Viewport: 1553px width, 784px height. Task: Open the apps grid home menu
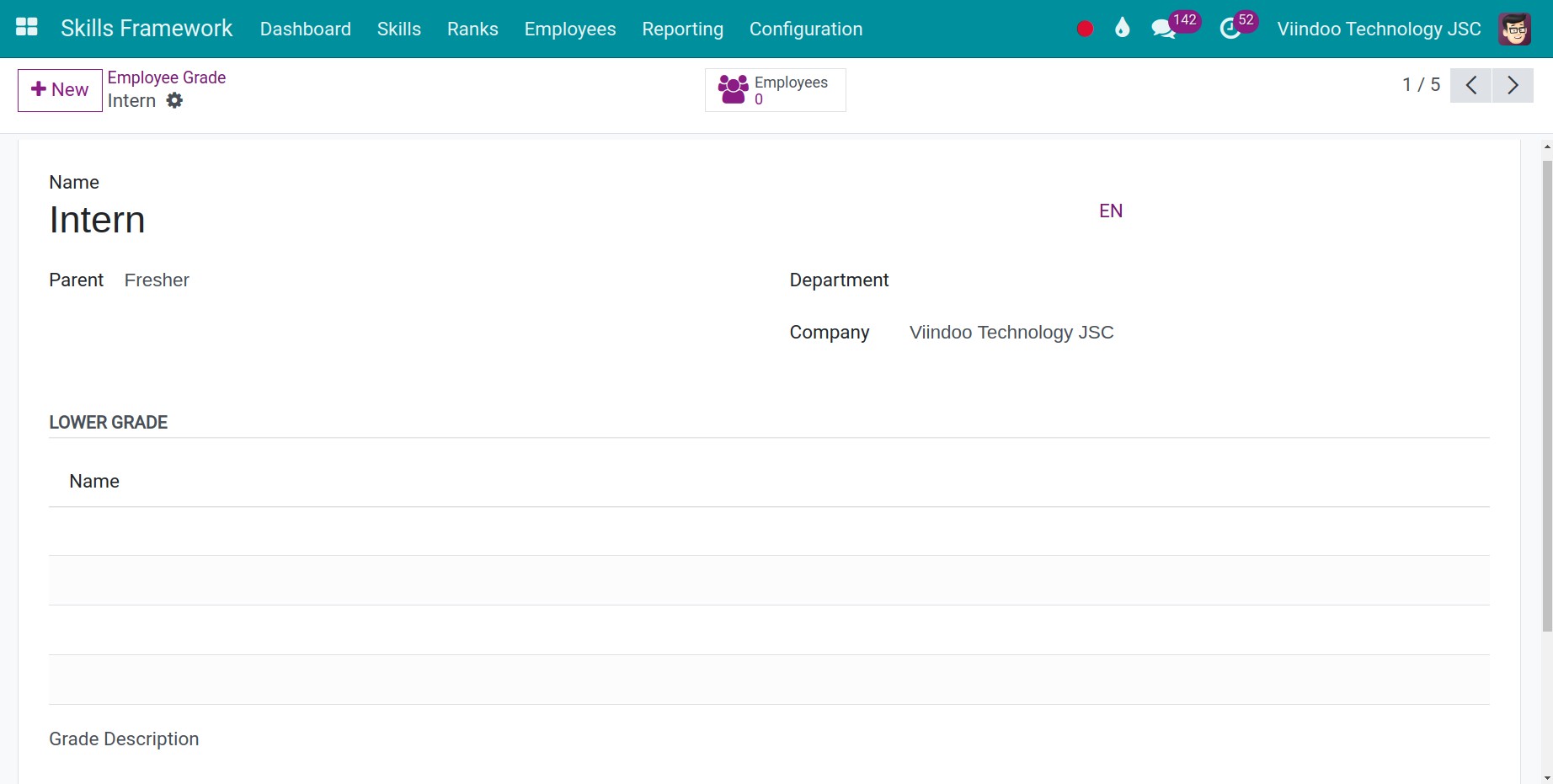point(27,28)
